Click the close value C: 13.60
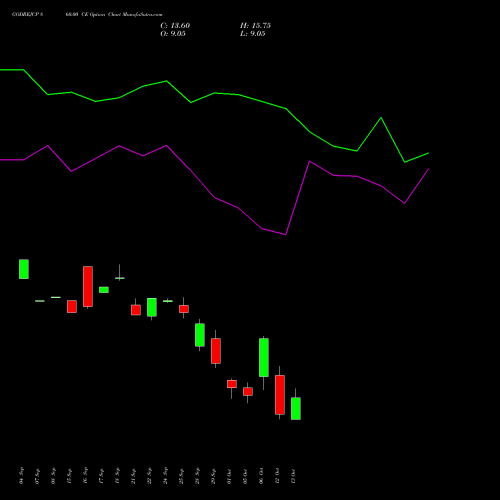Screen dimensions: 500x500 coord(175,26)
